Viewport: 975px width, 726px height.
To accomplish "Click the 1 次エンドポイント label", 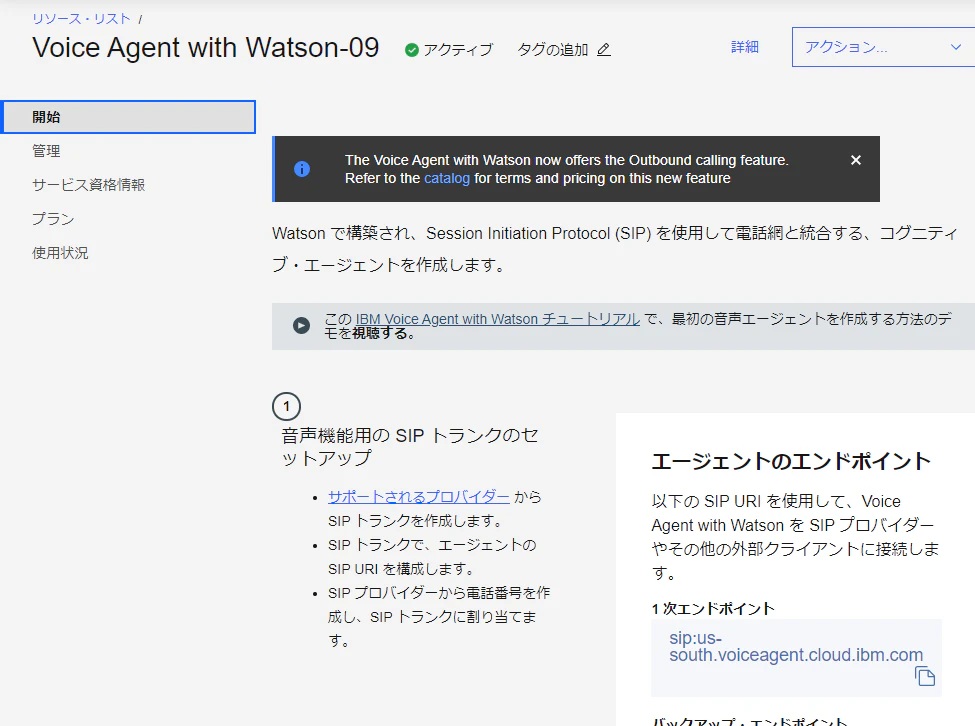I will [x=713, y=609].
